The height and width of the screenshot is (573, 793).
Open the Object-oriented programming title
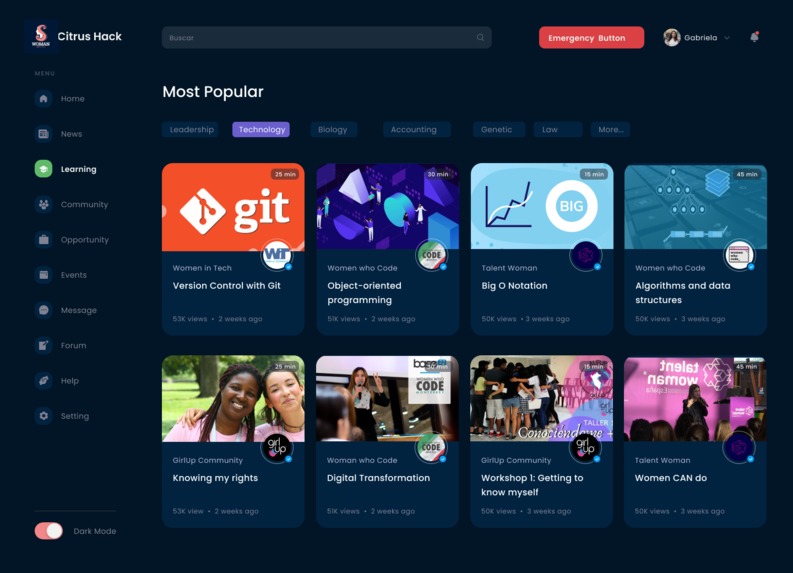coord(364,293)
